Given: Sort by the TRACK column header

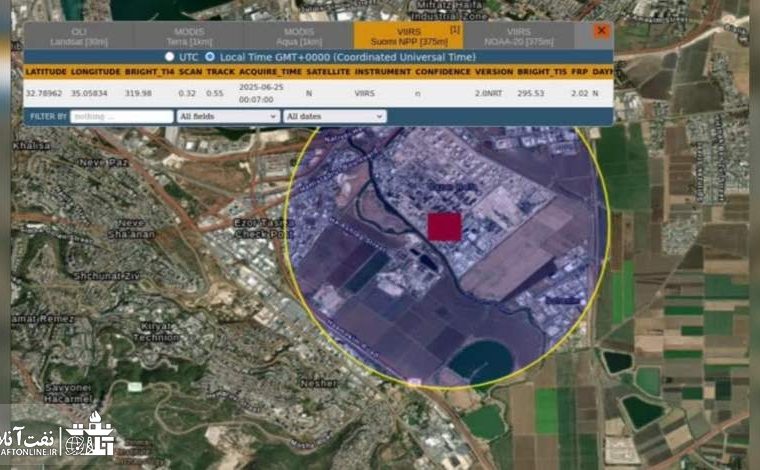Looking at the screenshot, I should [221, 72].
